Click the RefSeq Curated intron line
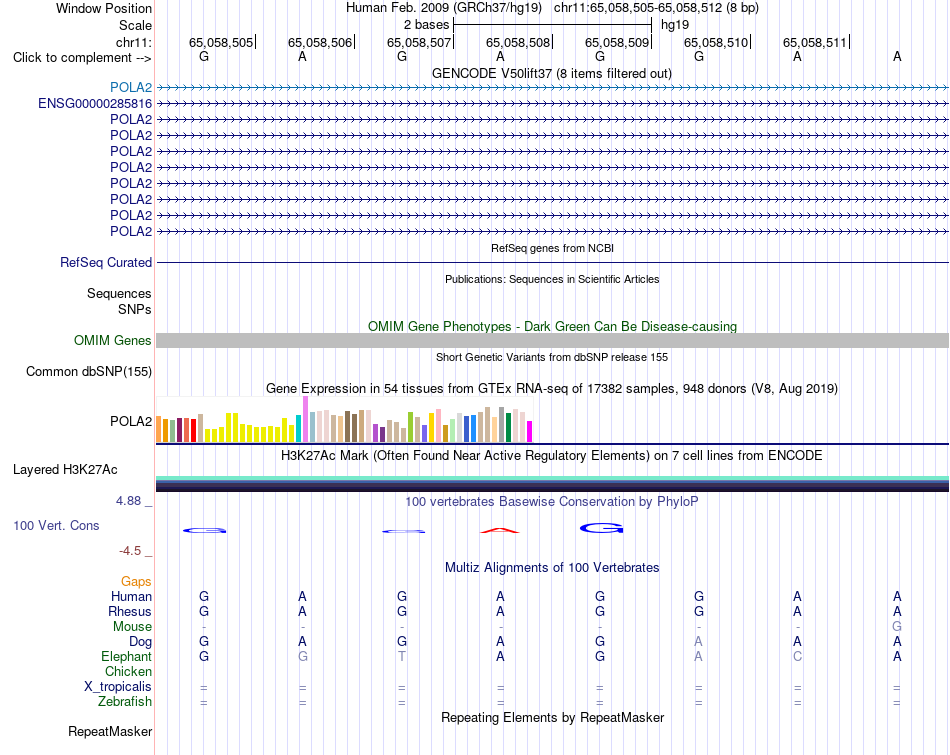The image size is (950, 755). click(552, 262)
